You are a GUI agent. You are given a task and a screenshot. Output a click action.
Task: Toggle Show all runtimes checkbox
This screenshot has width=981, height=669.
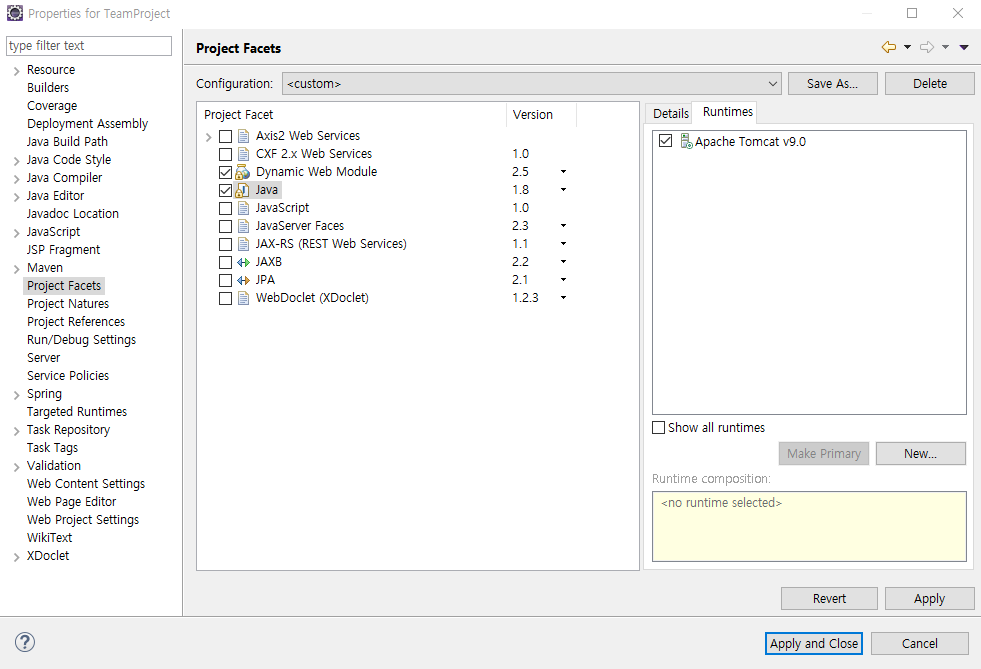[658, 427]
